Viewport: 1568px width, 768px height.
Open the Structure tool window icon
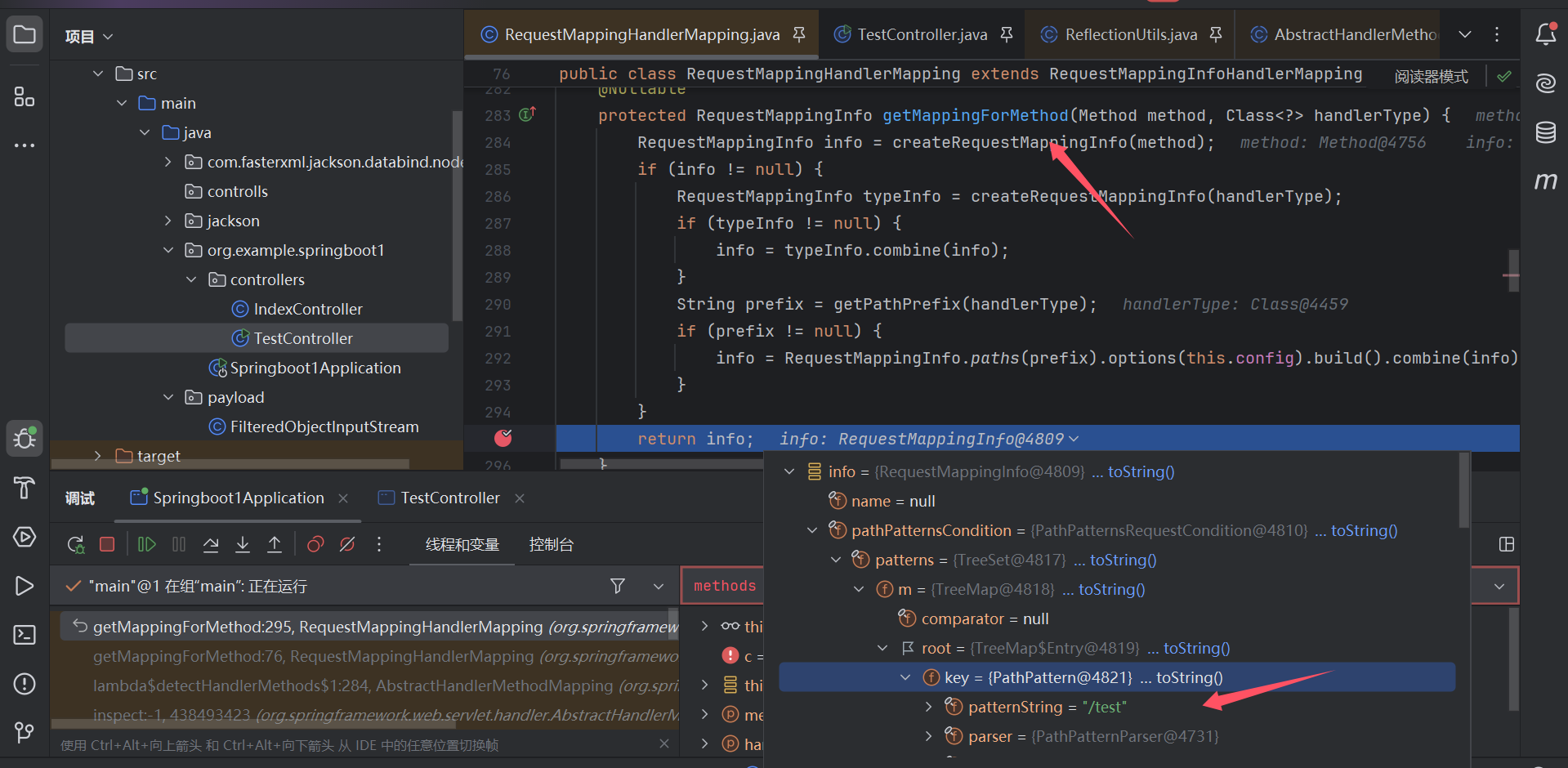[x=25, y=97]
